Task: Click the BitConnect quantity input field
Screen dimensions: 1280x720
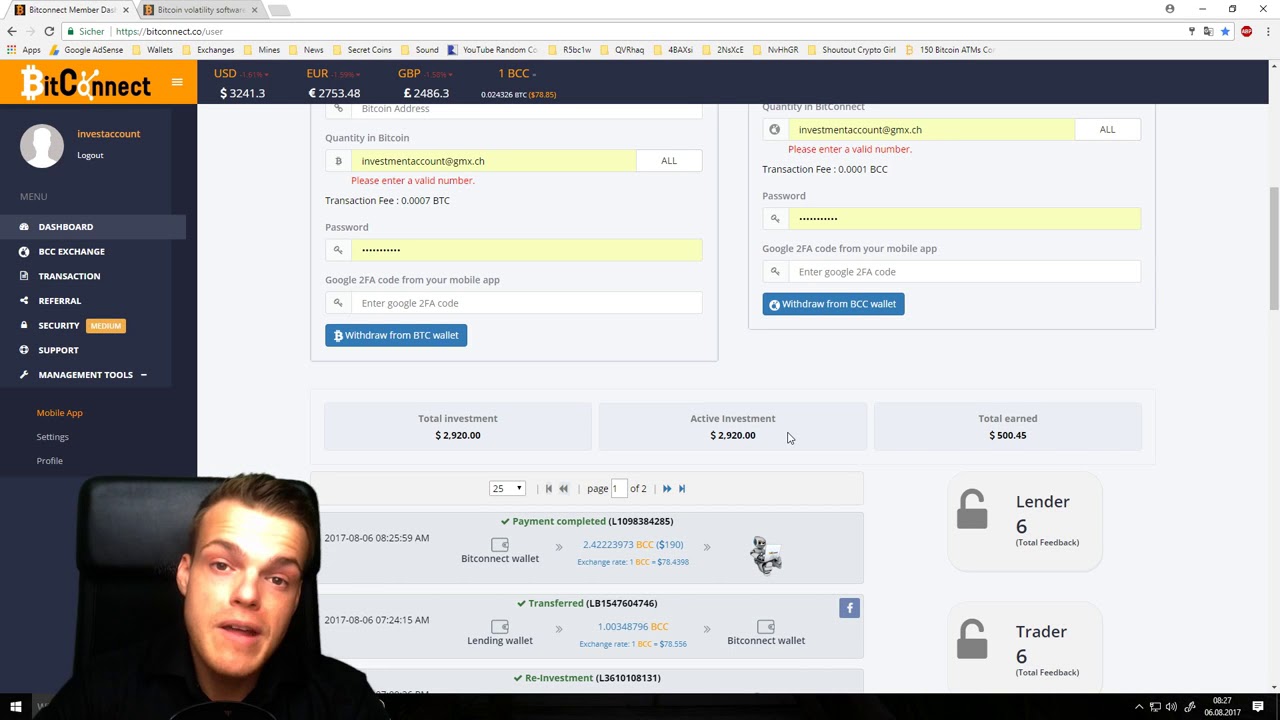Action: [x=931, y=129]
